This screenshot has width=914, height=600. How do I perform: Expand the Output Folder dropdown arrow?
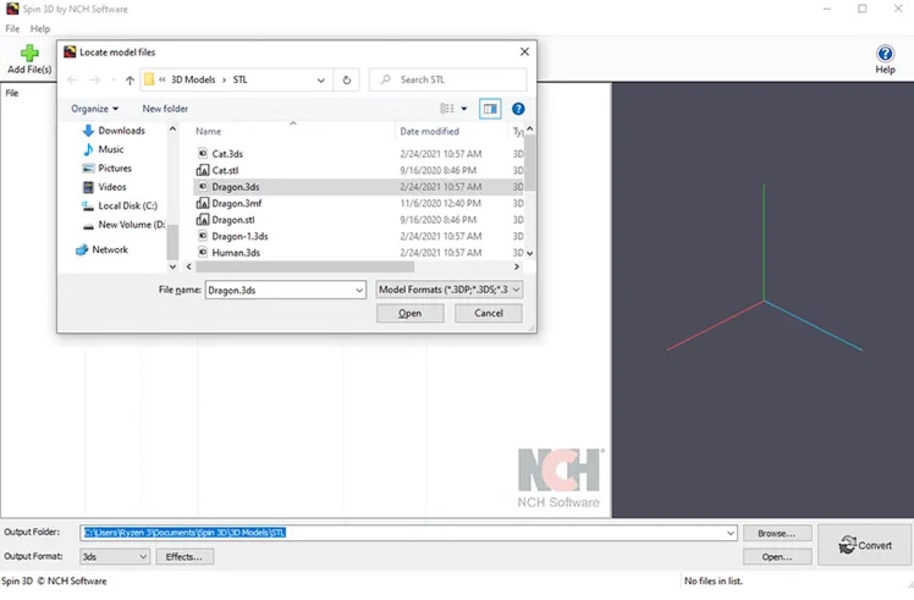coord(730,533)
